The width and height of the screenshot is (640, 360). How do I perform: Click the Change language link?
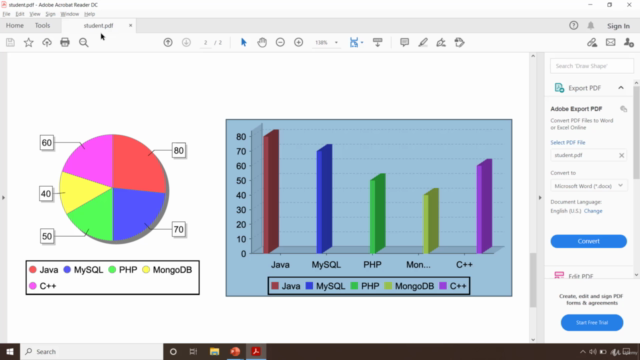(x=593, y=211)
